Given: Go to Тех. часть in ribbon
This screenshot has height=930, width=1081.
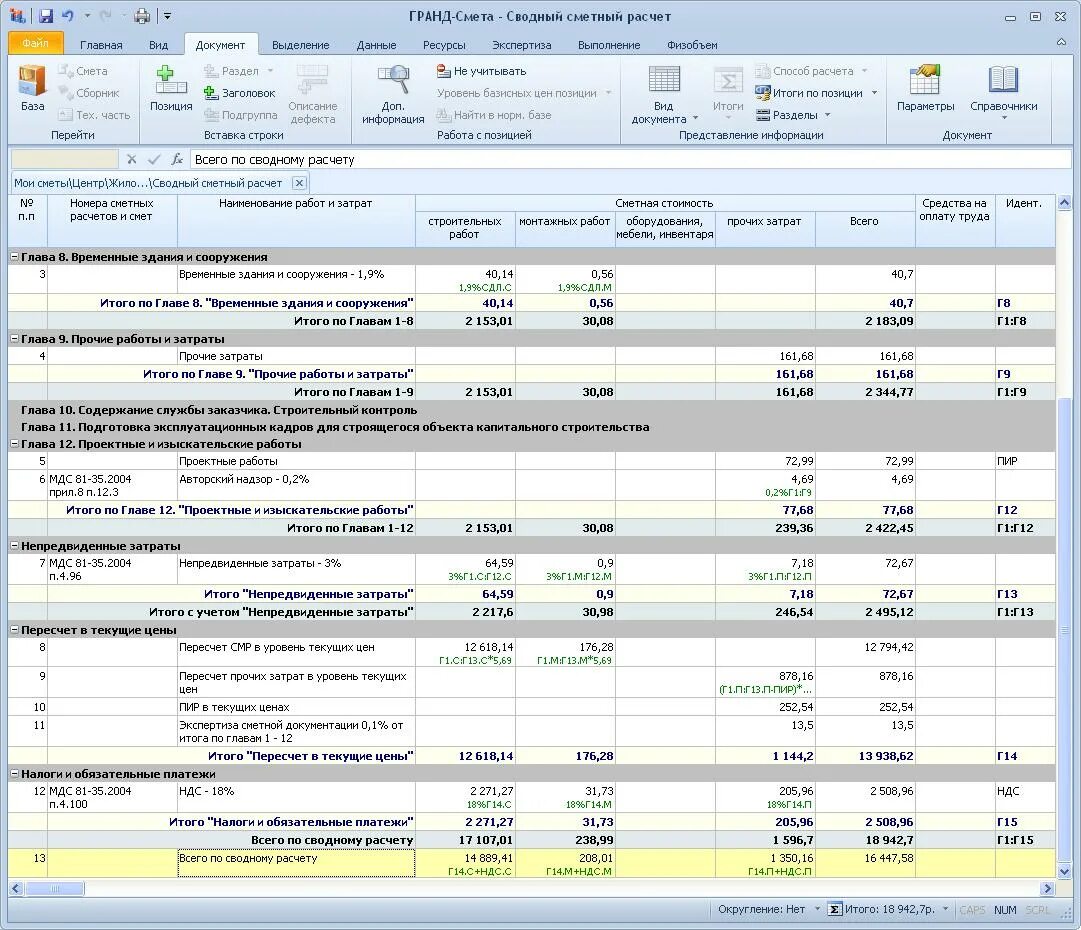Looking at the screenshot, I should pyautogui.click(x=94, y=115).
